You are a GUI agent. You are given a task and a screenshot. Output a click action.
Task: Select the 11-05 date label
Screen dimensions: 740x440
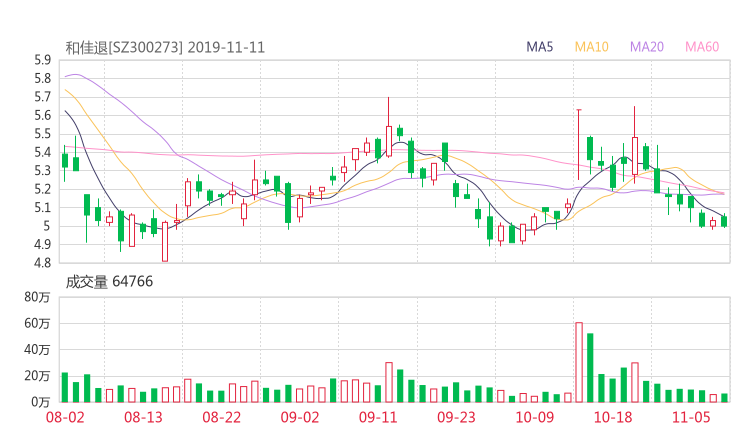[690, 417]
